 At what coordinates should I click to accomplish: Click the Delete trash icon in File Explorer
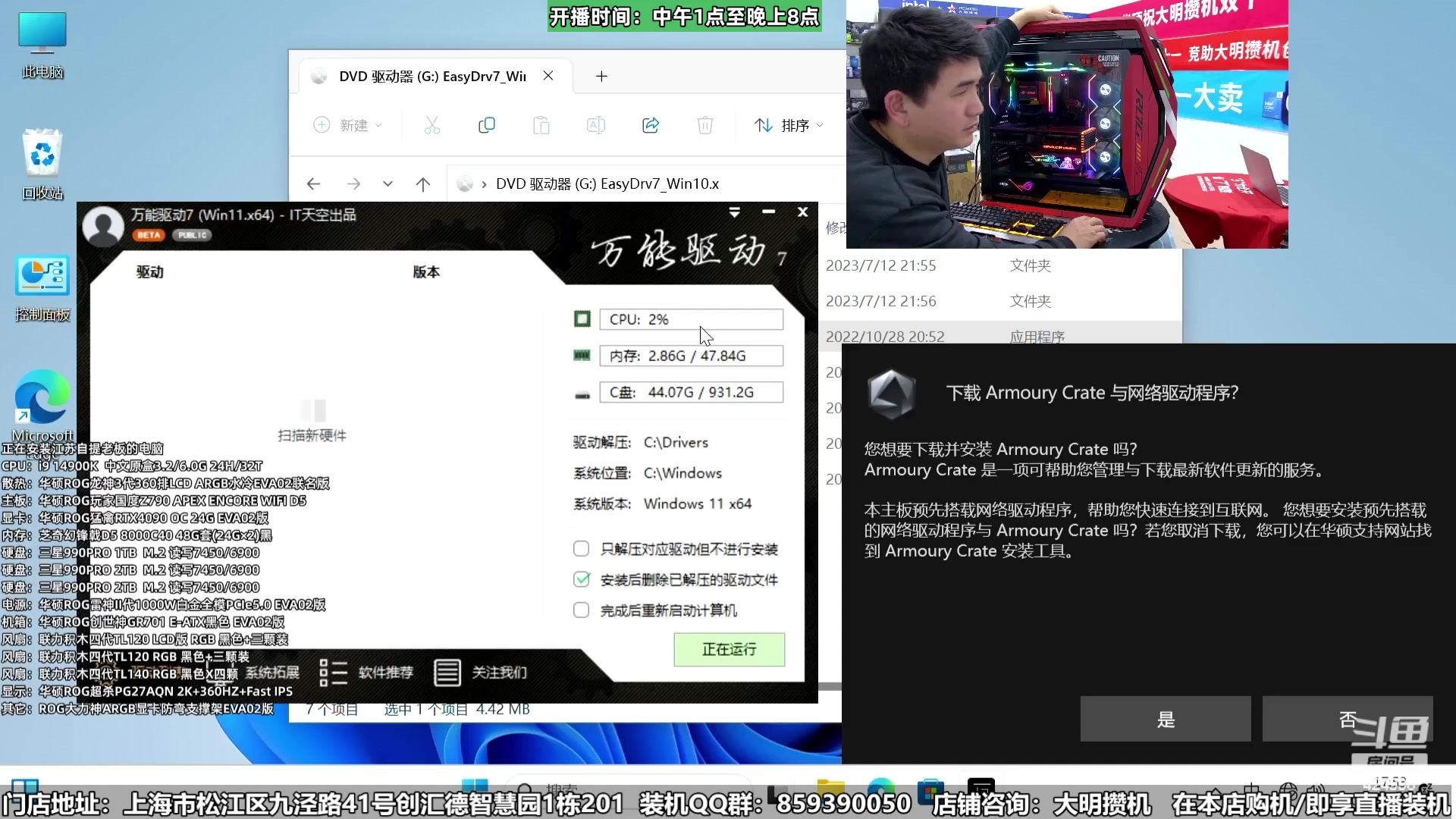pyautogui.click(x=704, y=125)
